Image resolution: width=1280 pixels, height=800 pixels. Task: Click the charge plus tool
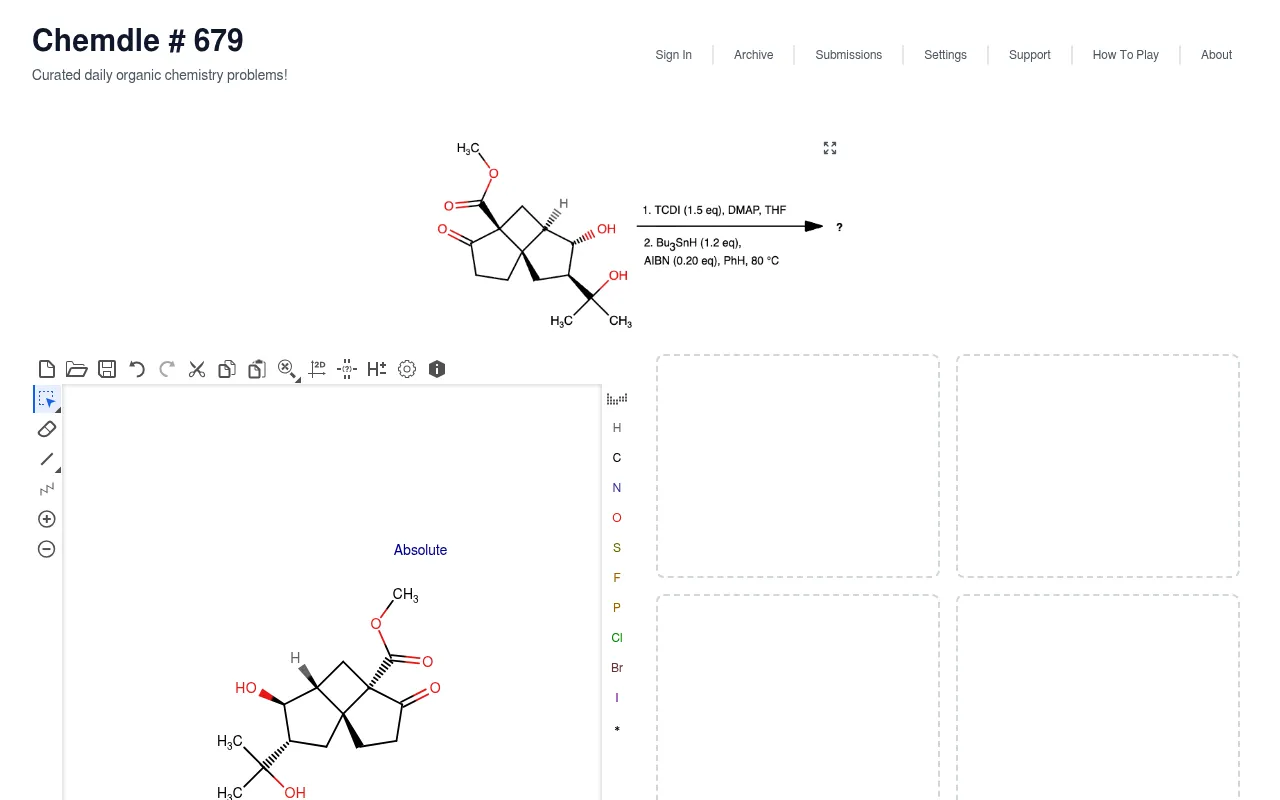click(47, 519)
